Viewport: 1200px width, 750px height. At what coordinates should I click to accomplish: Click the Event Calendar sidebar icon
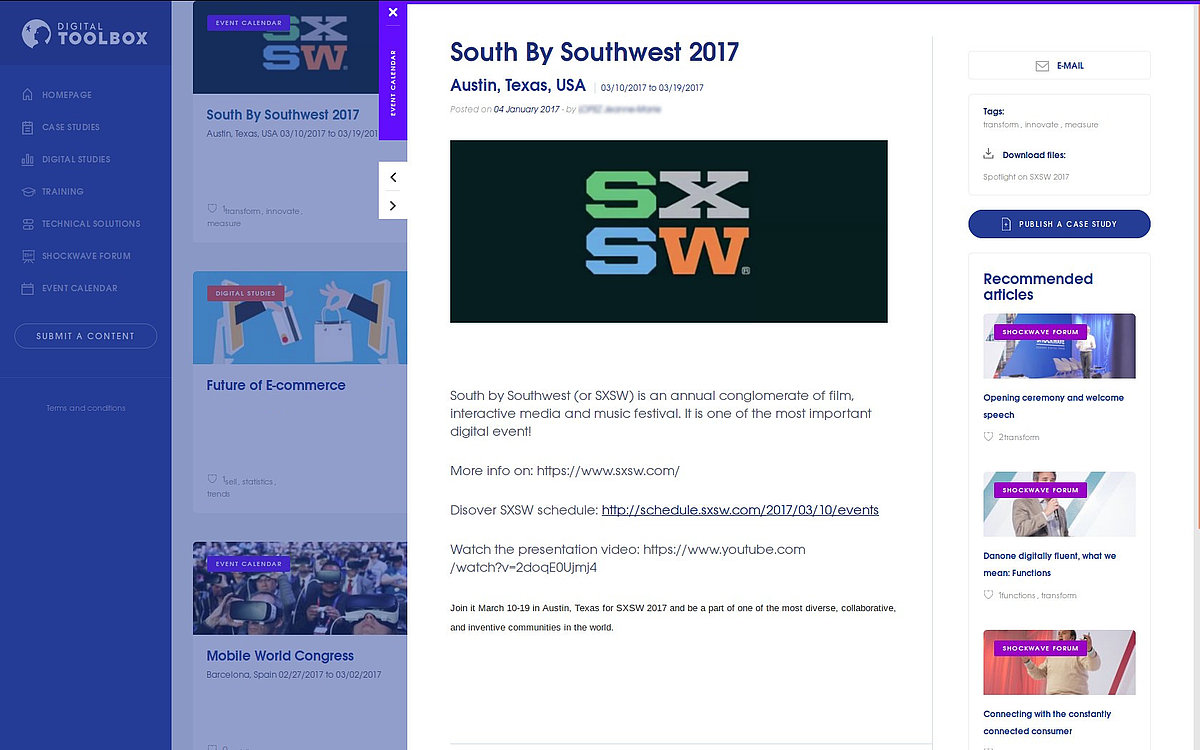point(27,288)
